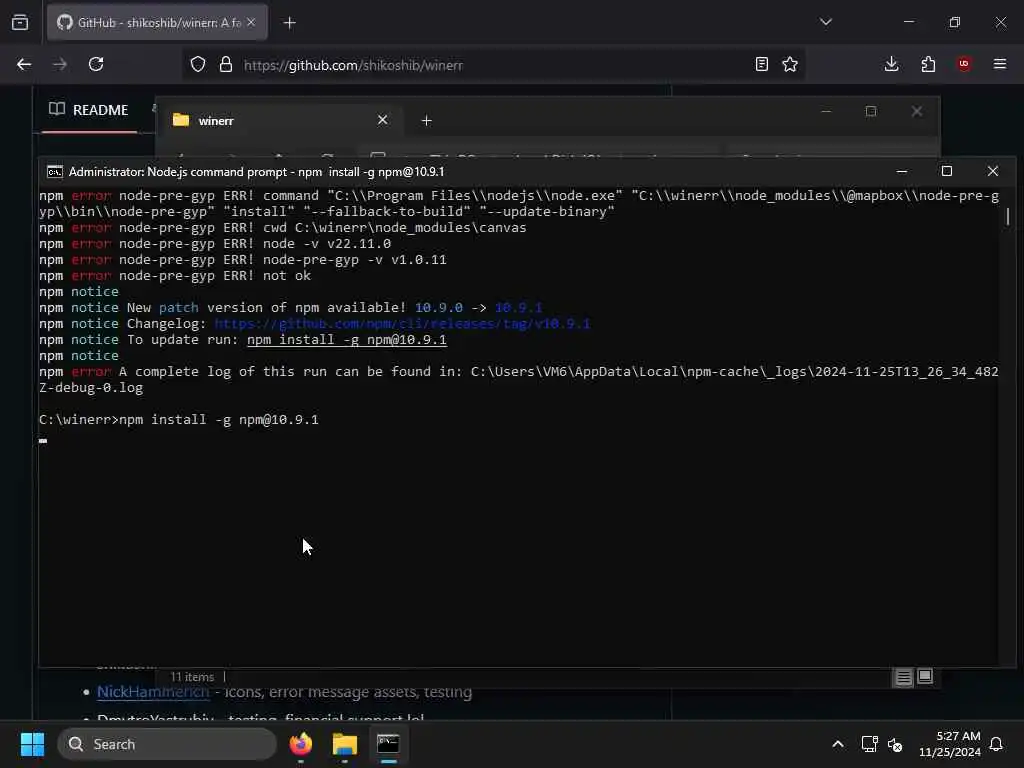Click npm changelog releases URL
The image size is (1024, 768).
[x=402, y=324]
